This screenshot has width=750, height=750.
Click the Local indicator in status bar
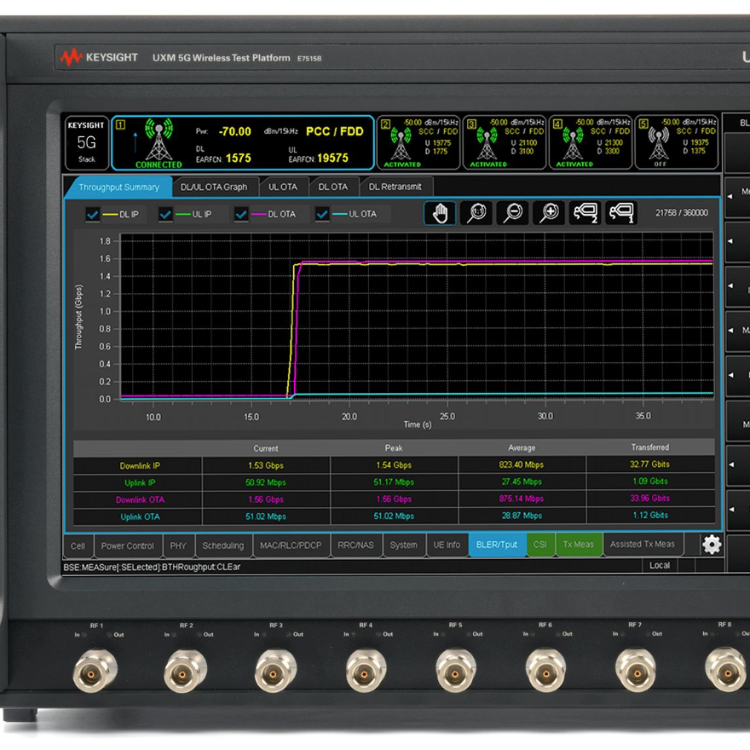coord(660,565)
